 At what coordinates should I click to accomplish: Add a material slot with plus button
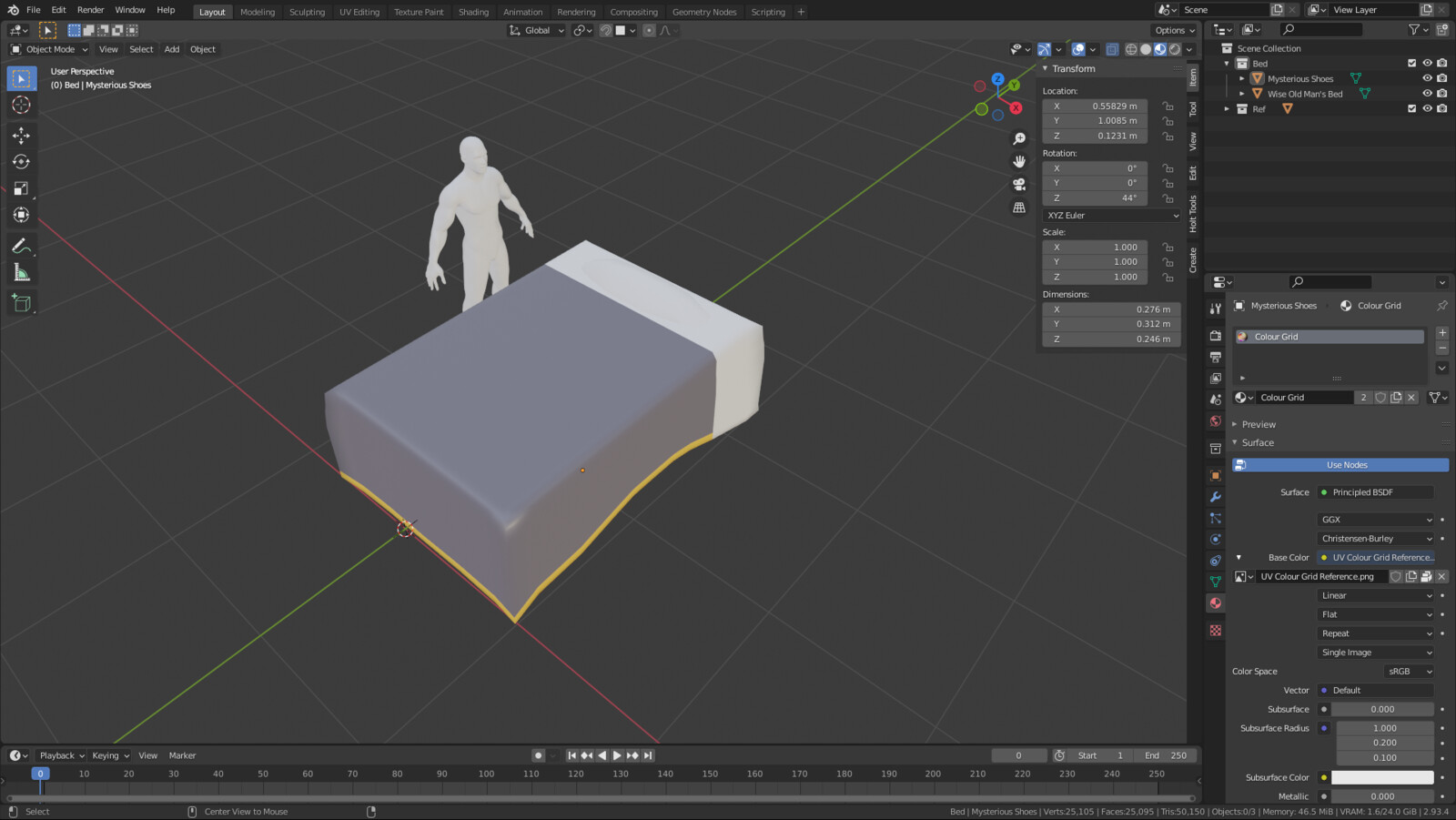coord(1442,333)
